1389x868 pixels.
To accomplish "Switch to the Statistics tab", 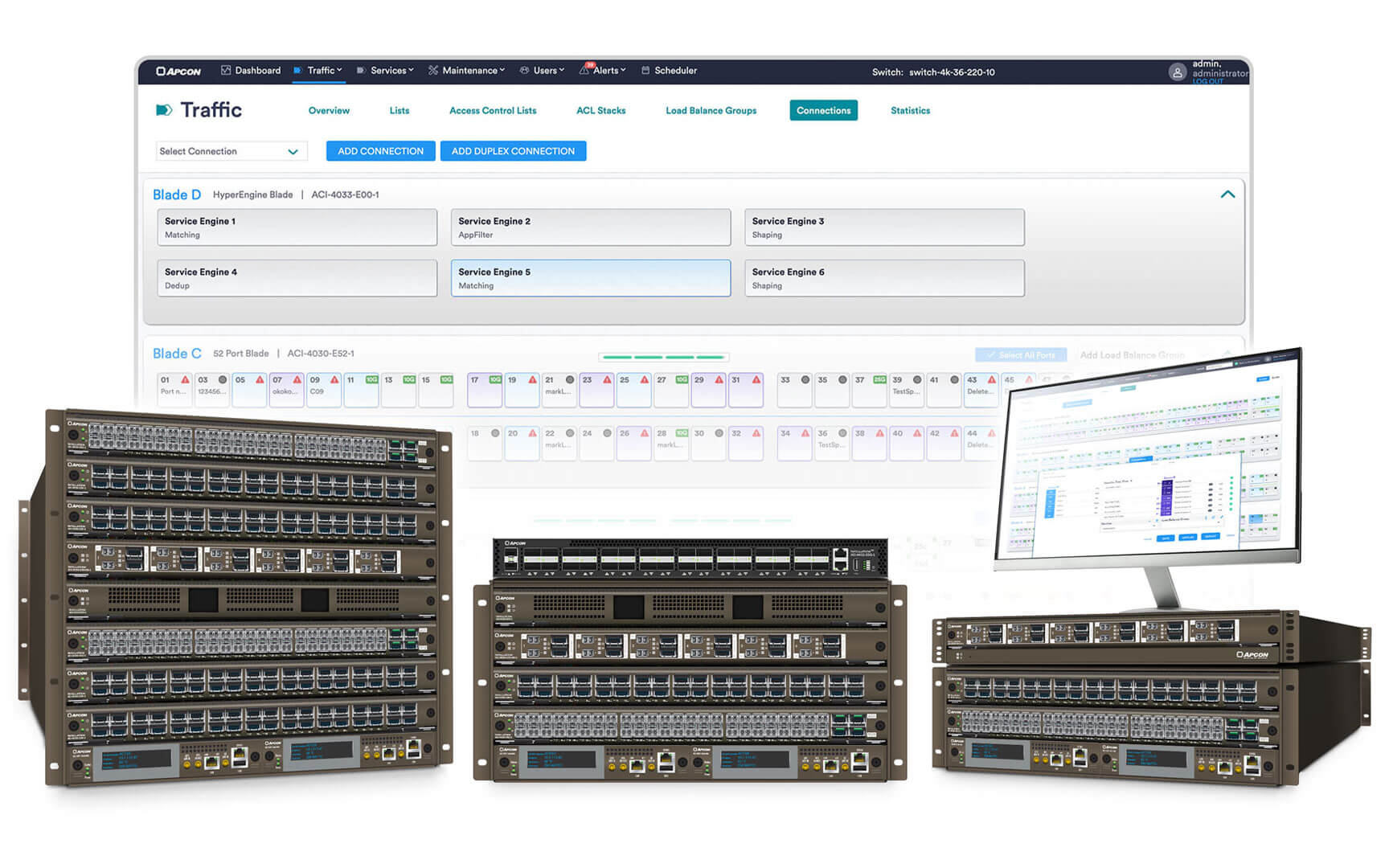I will point(909,110).
